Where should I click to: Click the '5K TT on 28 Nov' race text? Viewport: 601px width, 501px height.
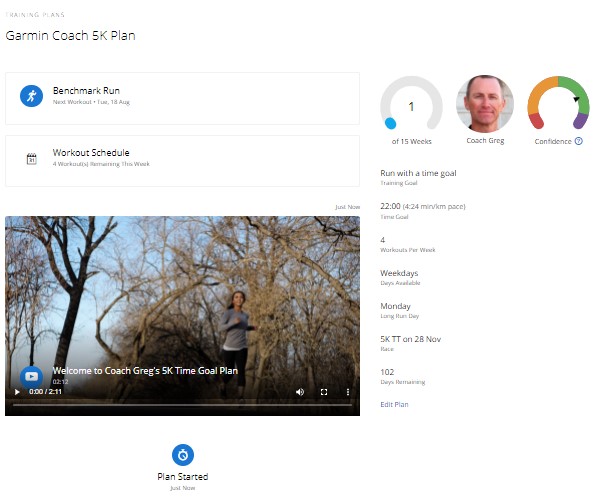point(411,339)
